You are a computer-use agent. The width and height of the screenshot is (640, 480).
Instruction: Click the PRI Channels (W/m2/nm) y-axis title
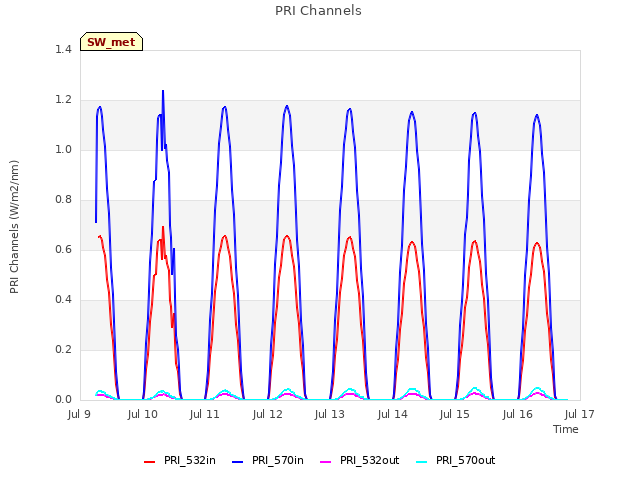[14, 227]
